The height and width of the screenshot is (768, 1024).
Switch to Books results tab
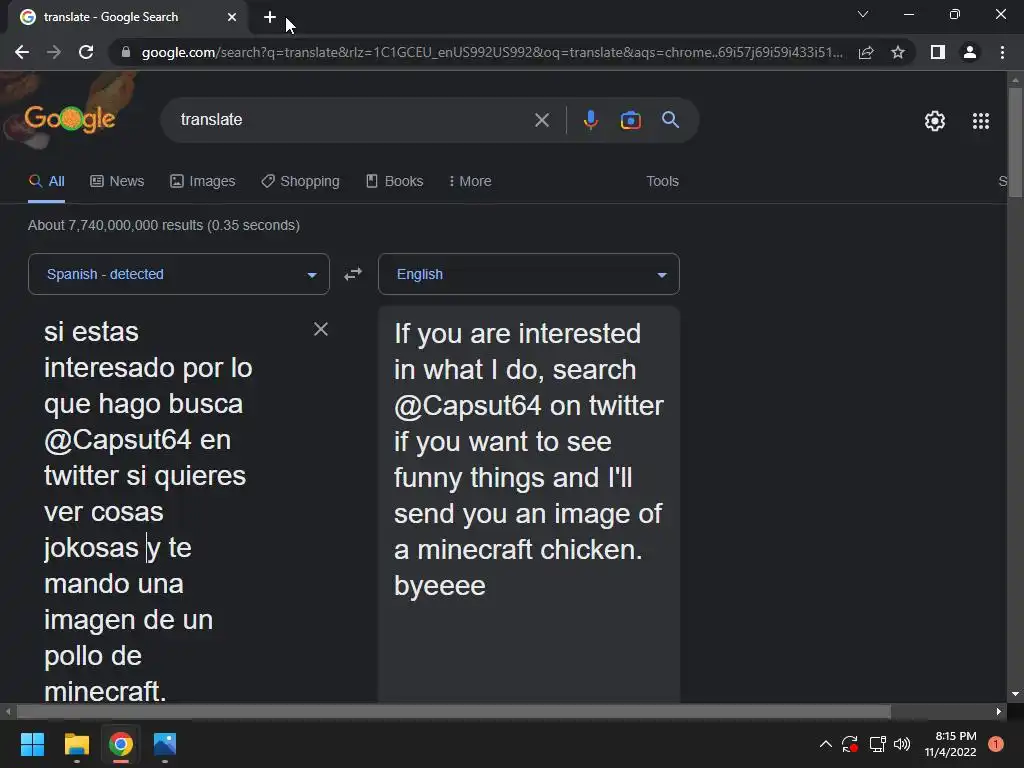point(394,182)
